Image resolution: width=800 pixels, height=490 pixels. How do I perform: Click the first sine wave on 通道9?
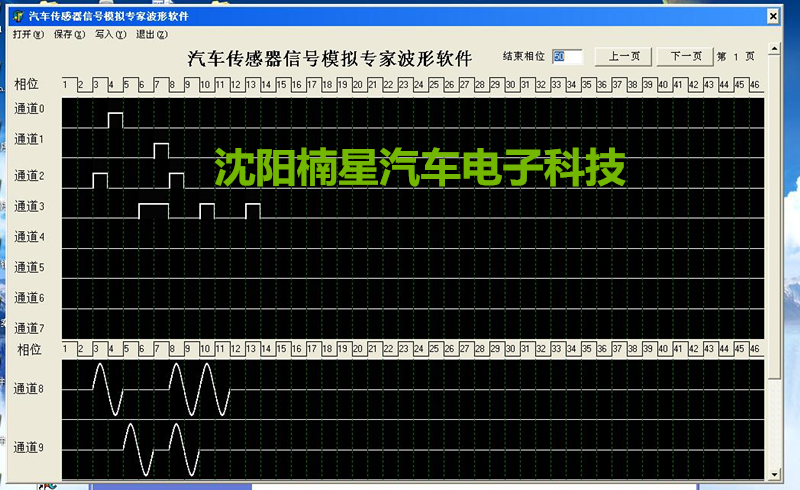coord(138,450)
